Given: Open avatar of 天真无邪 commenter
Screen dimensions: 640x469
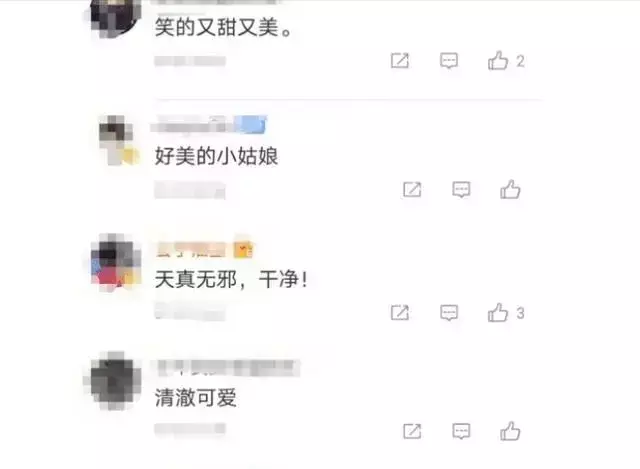Looking at the screenshot, I should click(116, 262).
